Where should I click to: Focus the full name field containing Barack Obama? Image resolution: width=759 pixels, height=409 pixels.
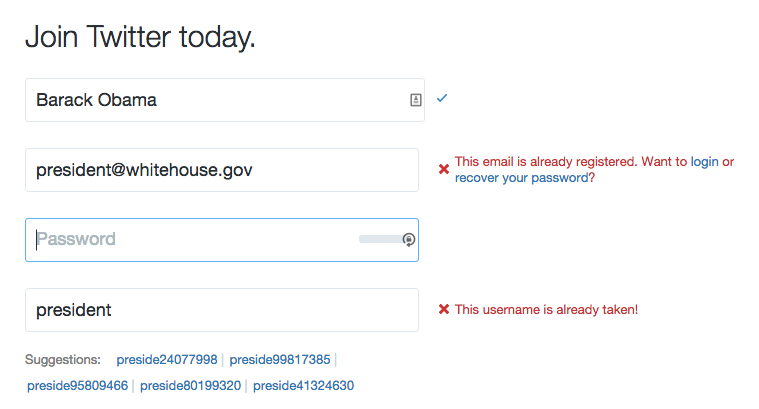[210, 100]
